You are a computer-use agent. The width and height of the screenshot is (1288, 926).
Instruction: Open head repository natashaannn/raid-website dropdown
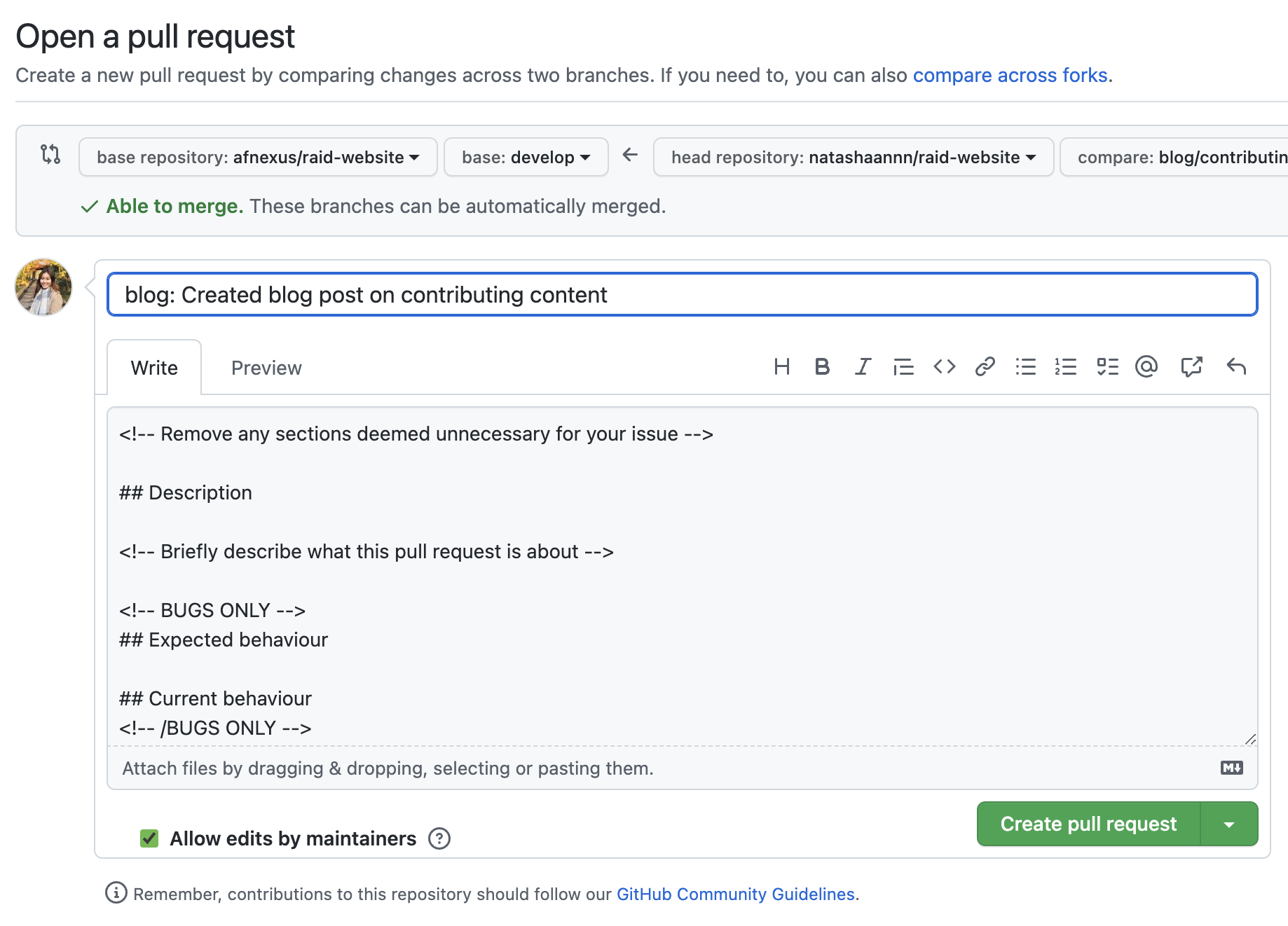(x=854, y=157)
